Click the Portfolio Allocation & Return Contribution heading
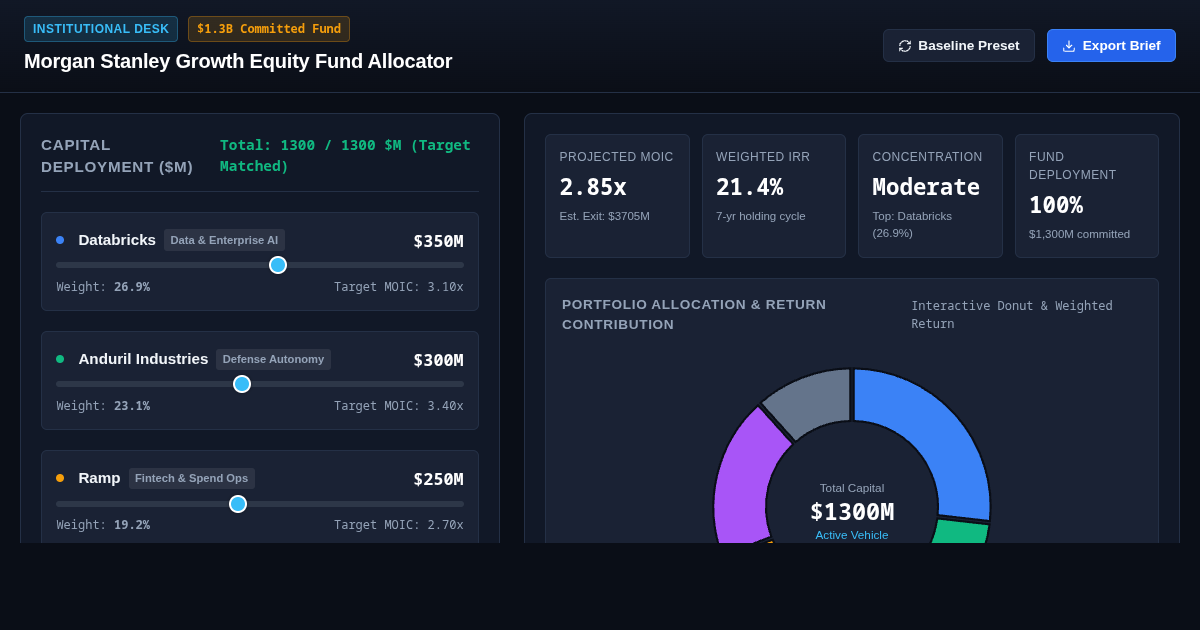The image size is (1200, 630). 694,315
